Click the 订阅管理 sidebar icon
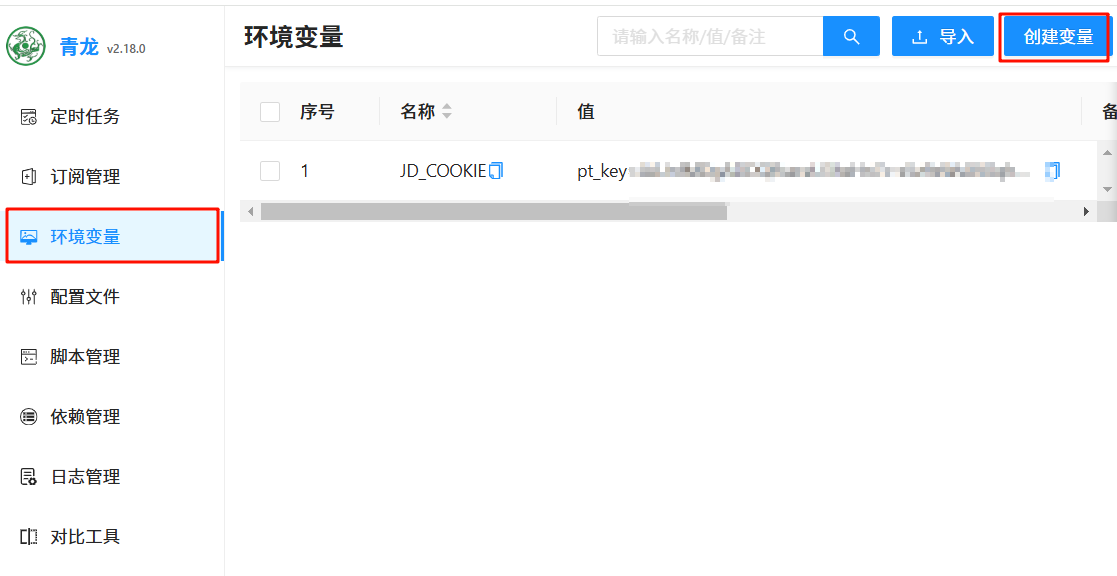1117x576 pixels. click(28, 177)
